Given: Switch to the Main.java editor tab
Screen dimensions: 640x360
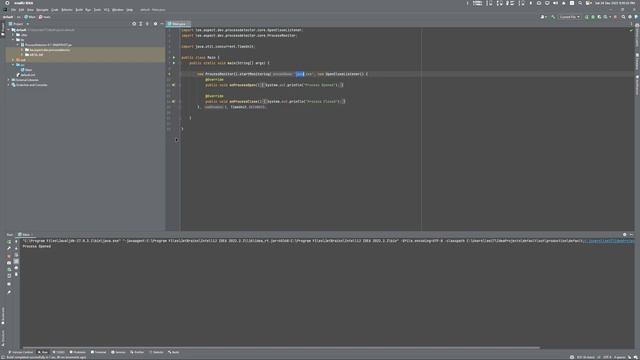Looking at the screenshot, I should click(x=178, y=24).
